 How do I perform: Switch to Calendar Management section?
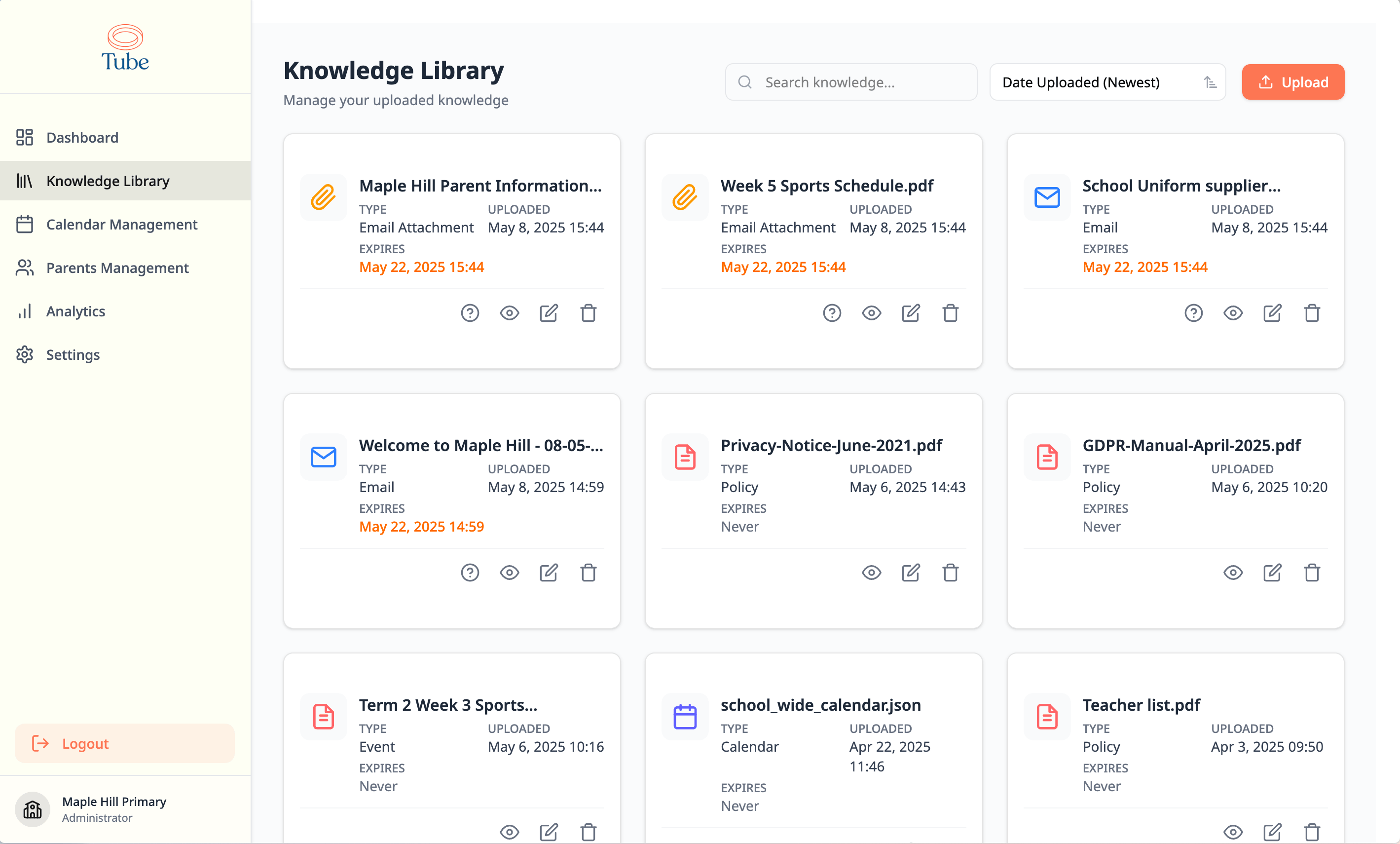point(121,225)
